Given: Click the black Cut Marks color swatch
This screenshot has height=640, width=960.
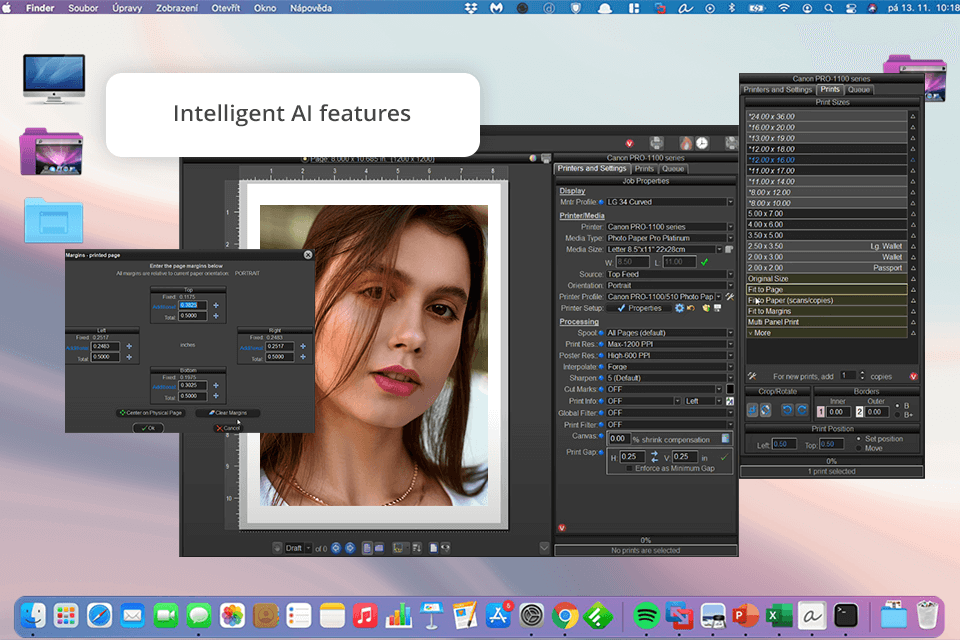Looking at the screenshot, I should (731, 389).
